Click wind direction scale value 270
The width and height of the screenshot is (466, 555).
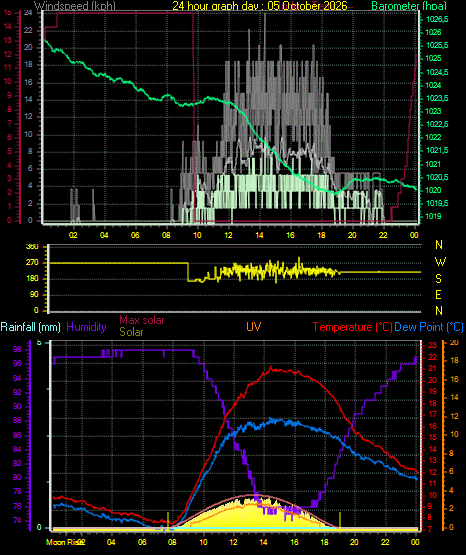tap(32, 263)
